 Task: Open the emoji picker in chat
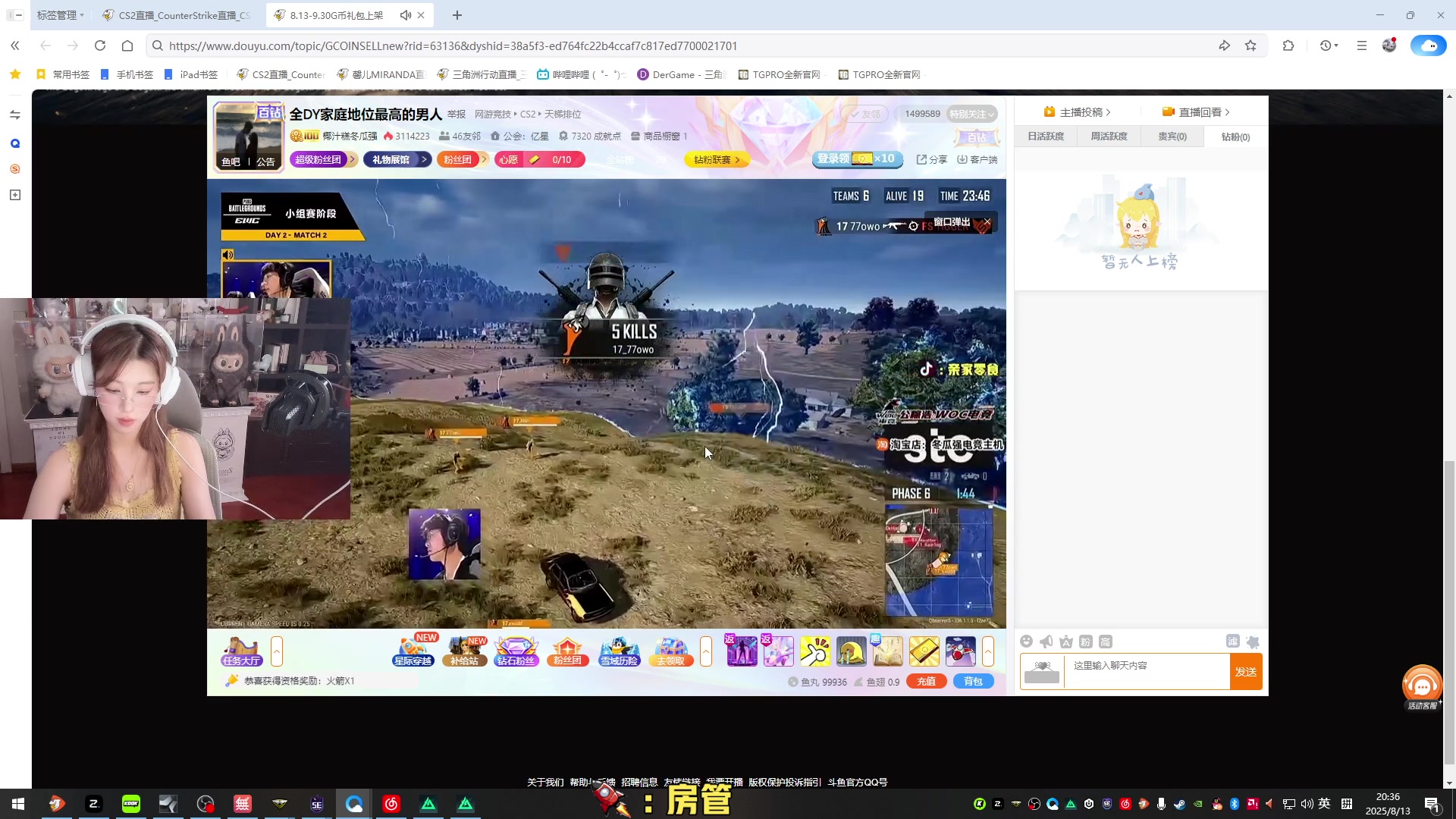[x=1026, y=642]
